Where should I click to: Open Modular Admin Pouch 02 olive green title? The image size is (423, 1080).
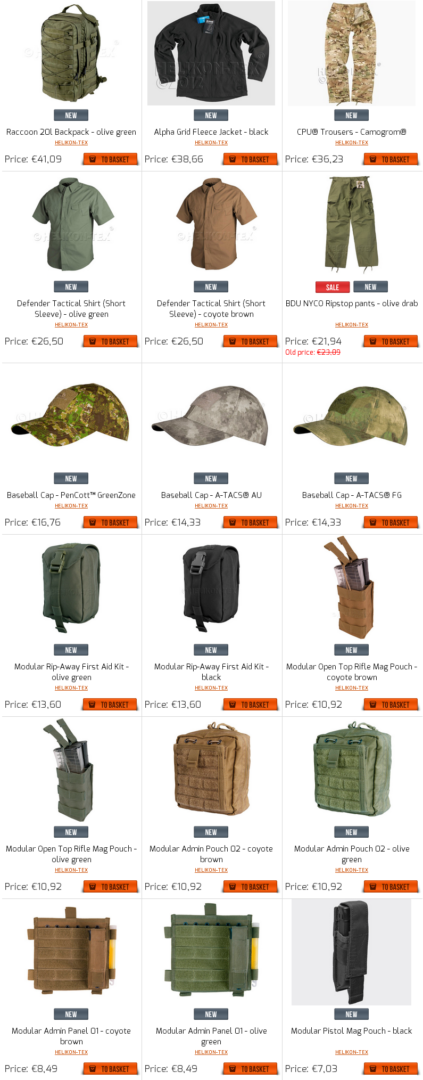coord(351,853)
